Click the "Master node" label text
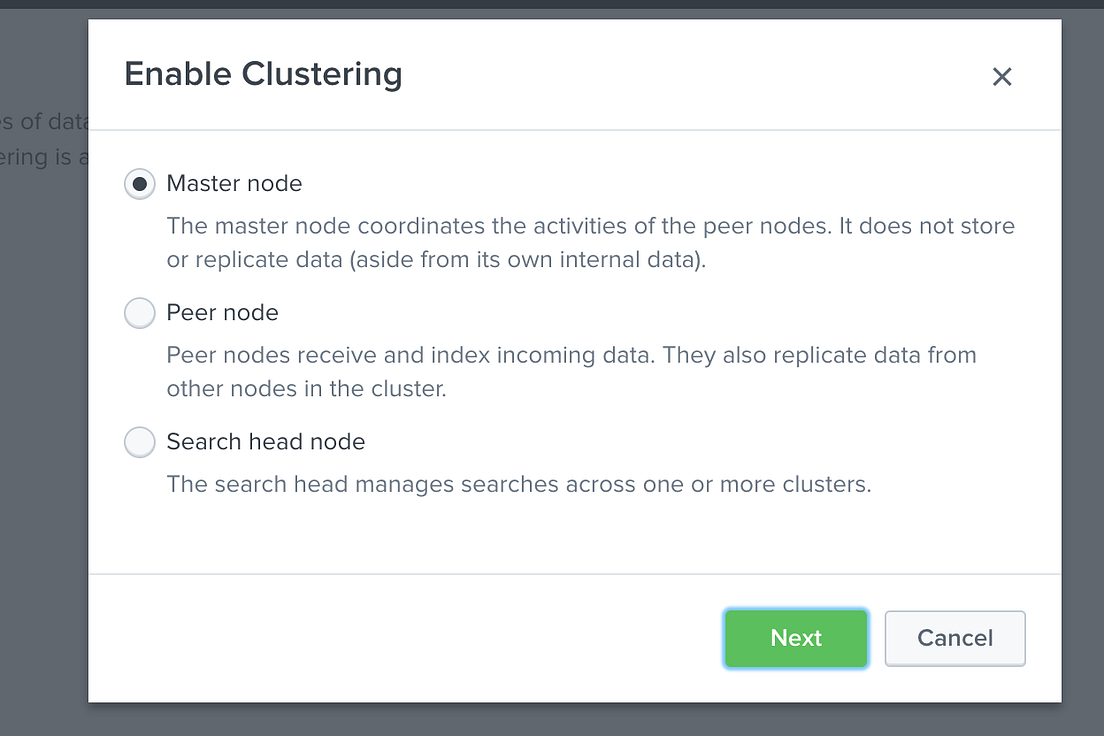 [x=234, y=184]
